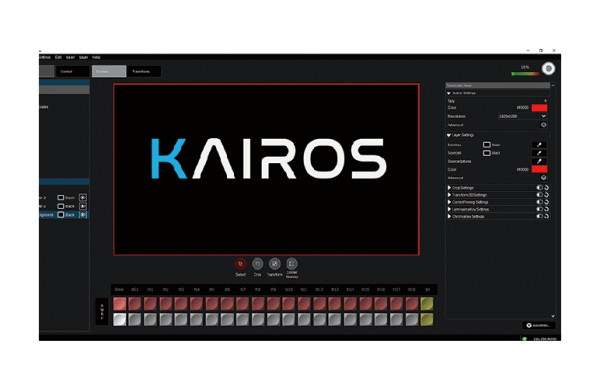The image size is (600, 389).
Task: Toggle Transform2D Settings on/off switch
Action: pyautogui.click(x=540, y=195)
